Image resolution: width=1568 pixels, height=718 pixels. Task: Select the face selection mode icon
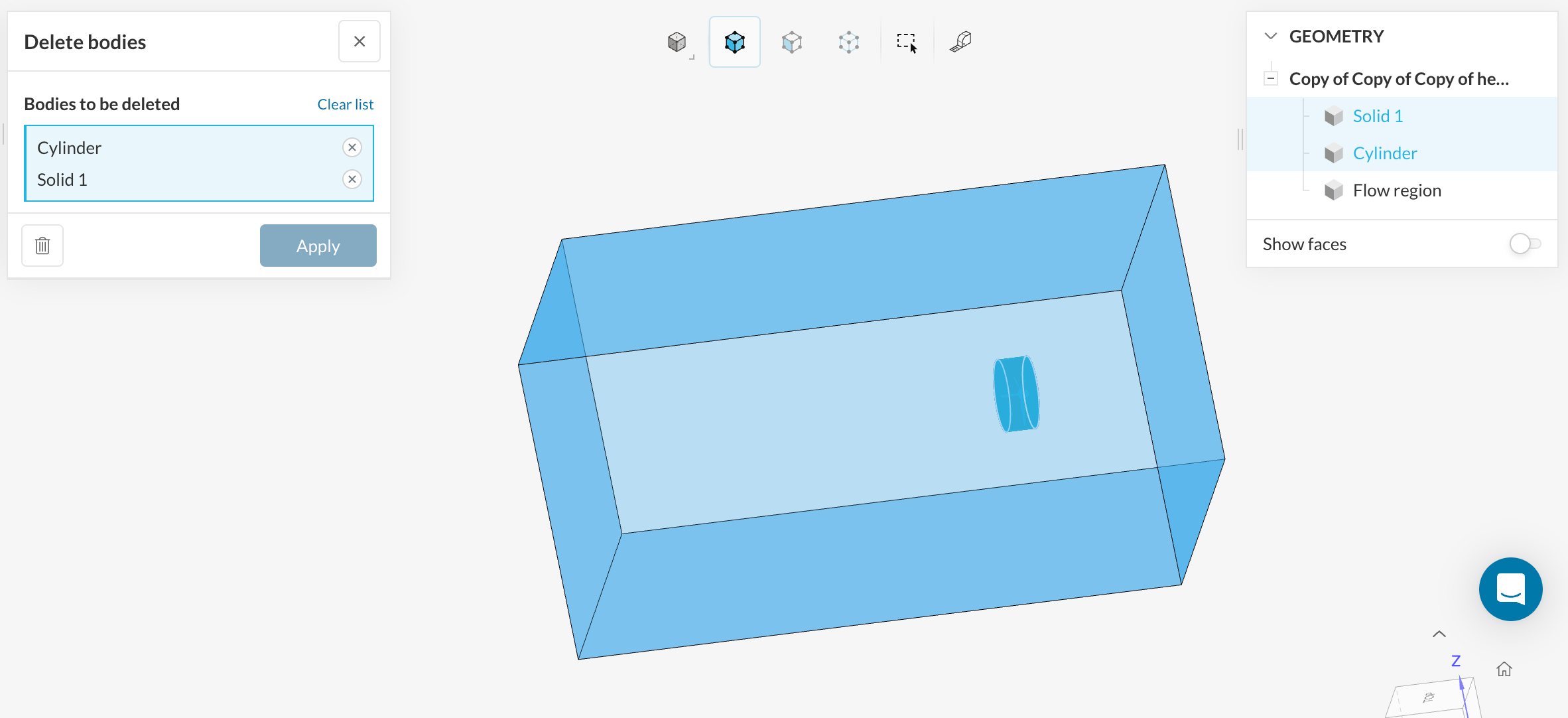tap(791, 42)
